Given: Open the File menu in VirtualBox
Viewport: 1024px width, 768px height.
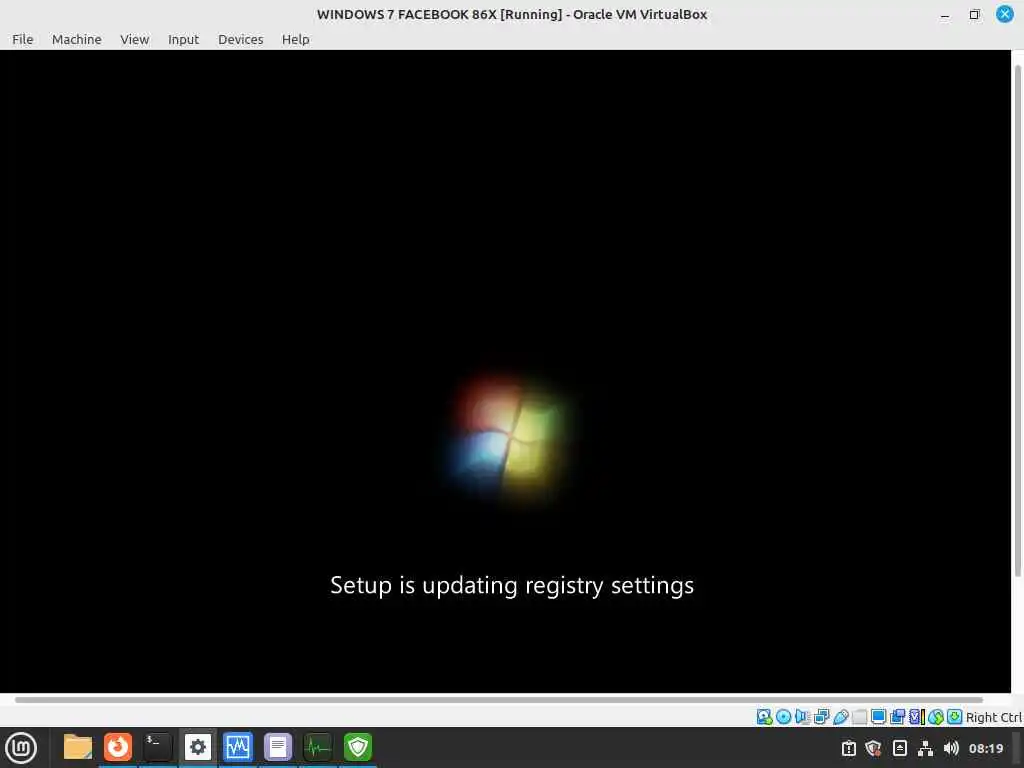Looking at the screenshot, I should (22, 39).
